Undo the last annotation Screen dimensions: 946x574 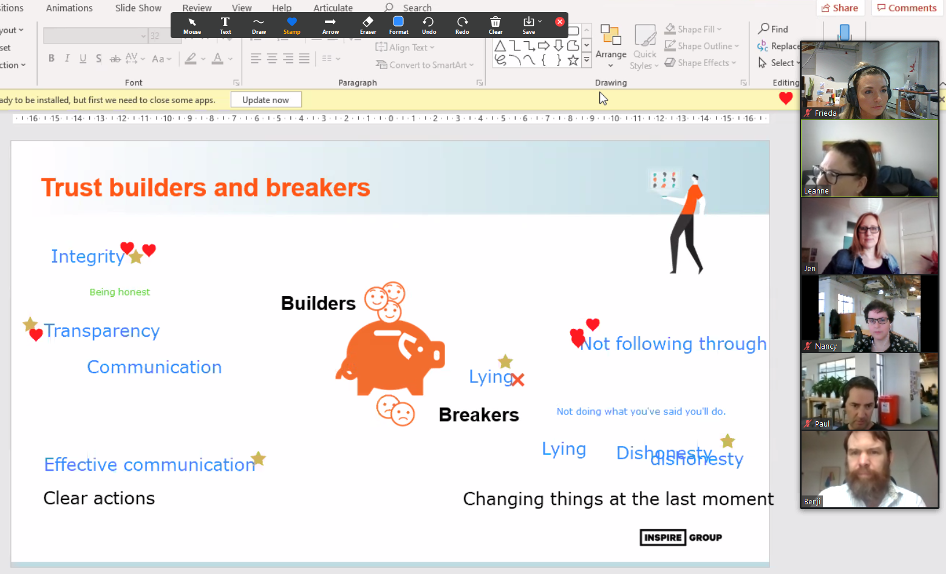click(x=428, y=25)
